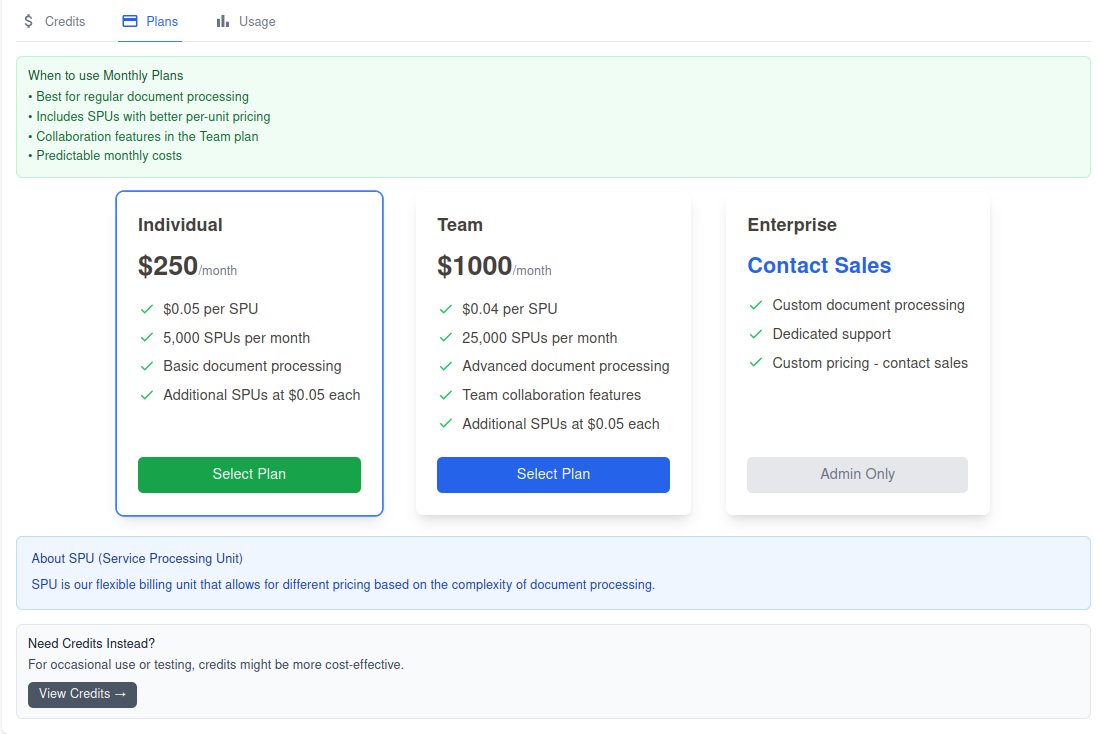Switch to the Credits tab

tap(55, 21)
